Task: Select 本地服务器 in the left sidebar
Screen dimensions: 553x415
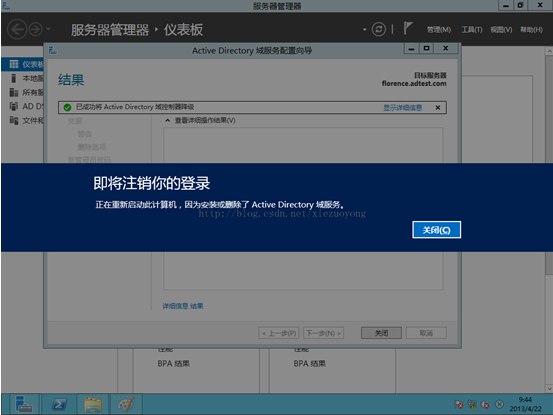Action: (23, 78)
